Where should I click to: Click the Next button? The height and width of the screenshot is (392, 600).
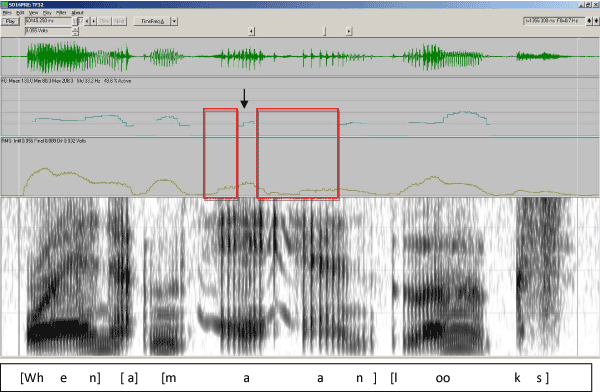120,21
